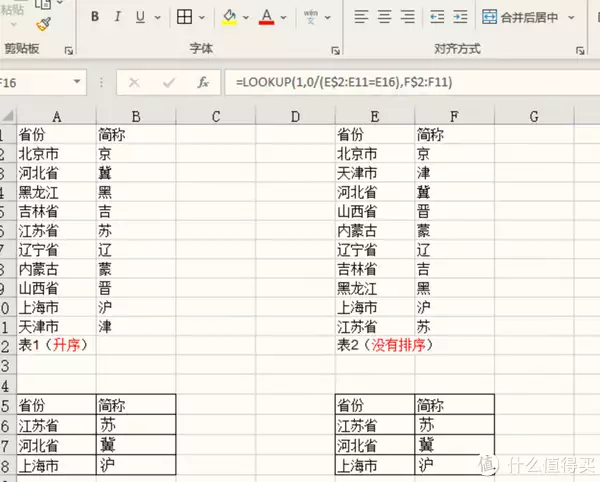Viewport: 600px width, 482px height.
Task: Cancel formula entry with X button
Action: coord(134,82)
